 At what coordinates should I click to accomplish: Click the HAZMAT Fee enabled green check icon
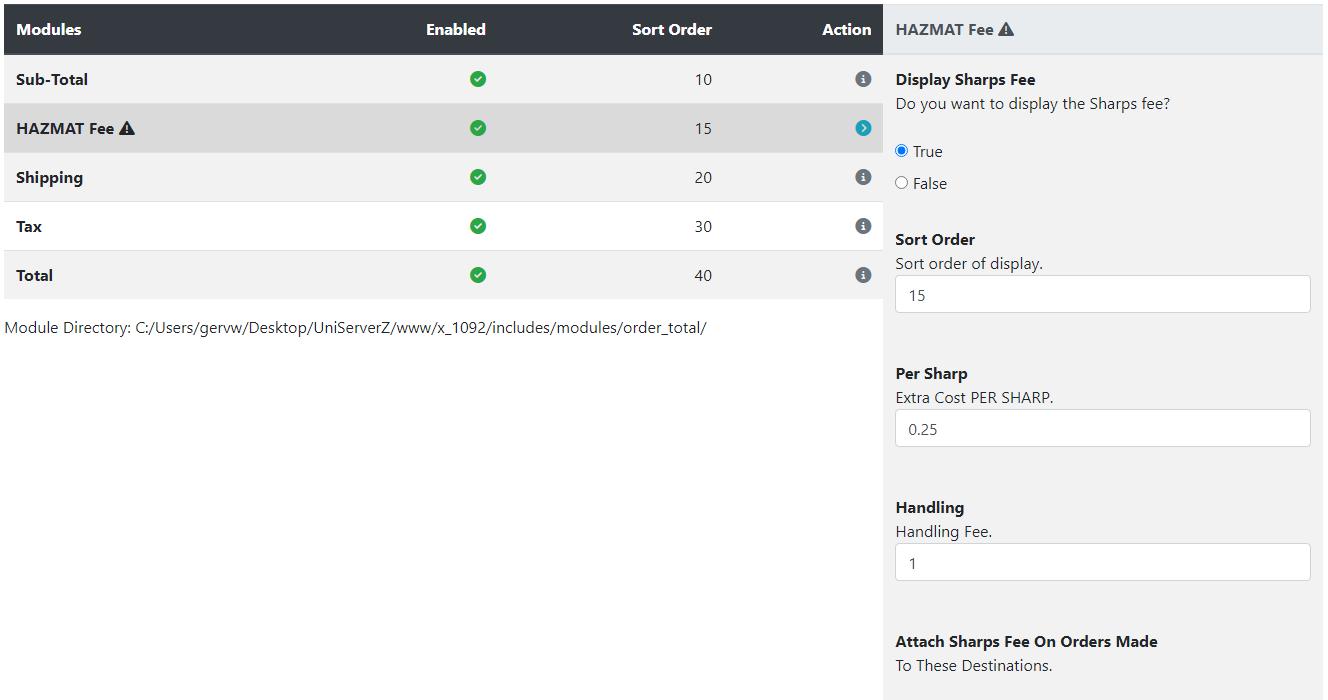(x=478, y=128)
